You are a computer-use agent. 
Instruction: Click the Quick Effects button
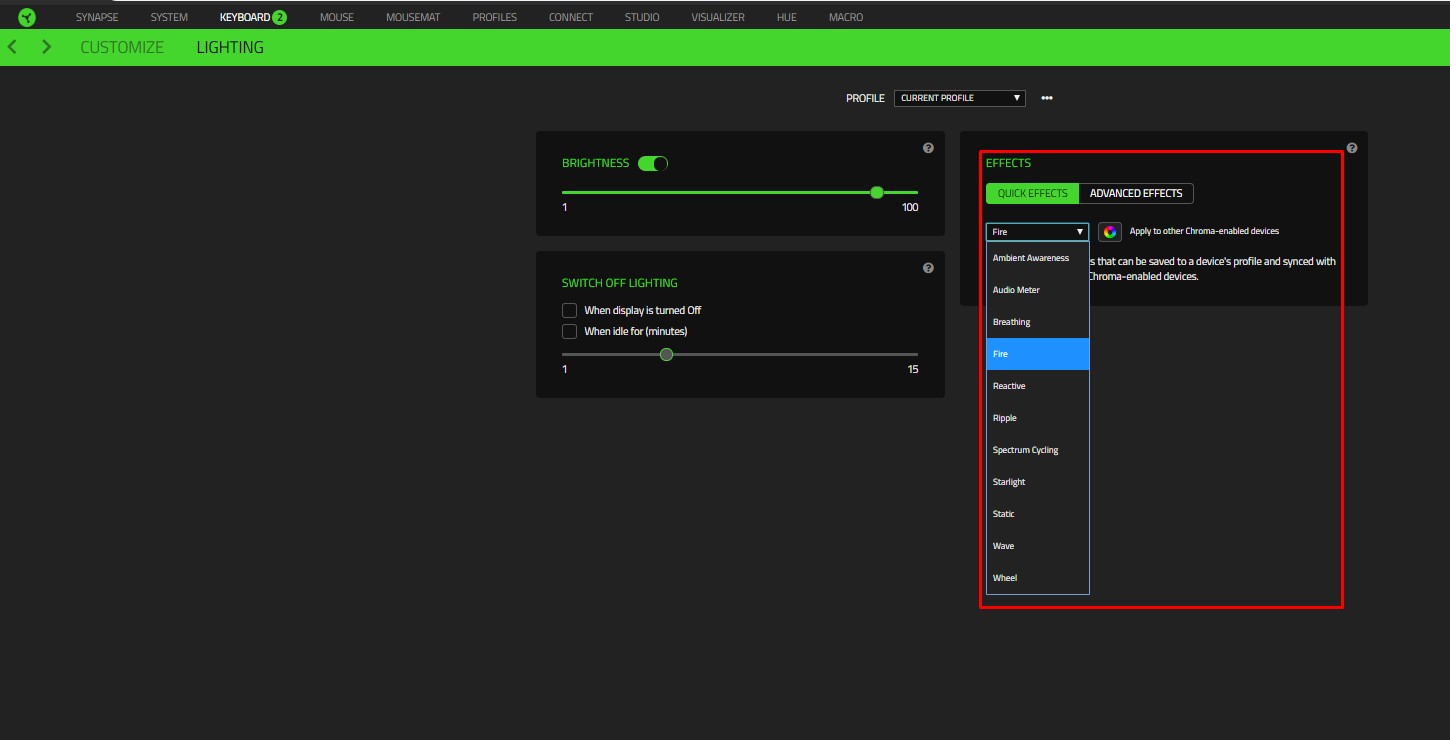point(1033,193)
